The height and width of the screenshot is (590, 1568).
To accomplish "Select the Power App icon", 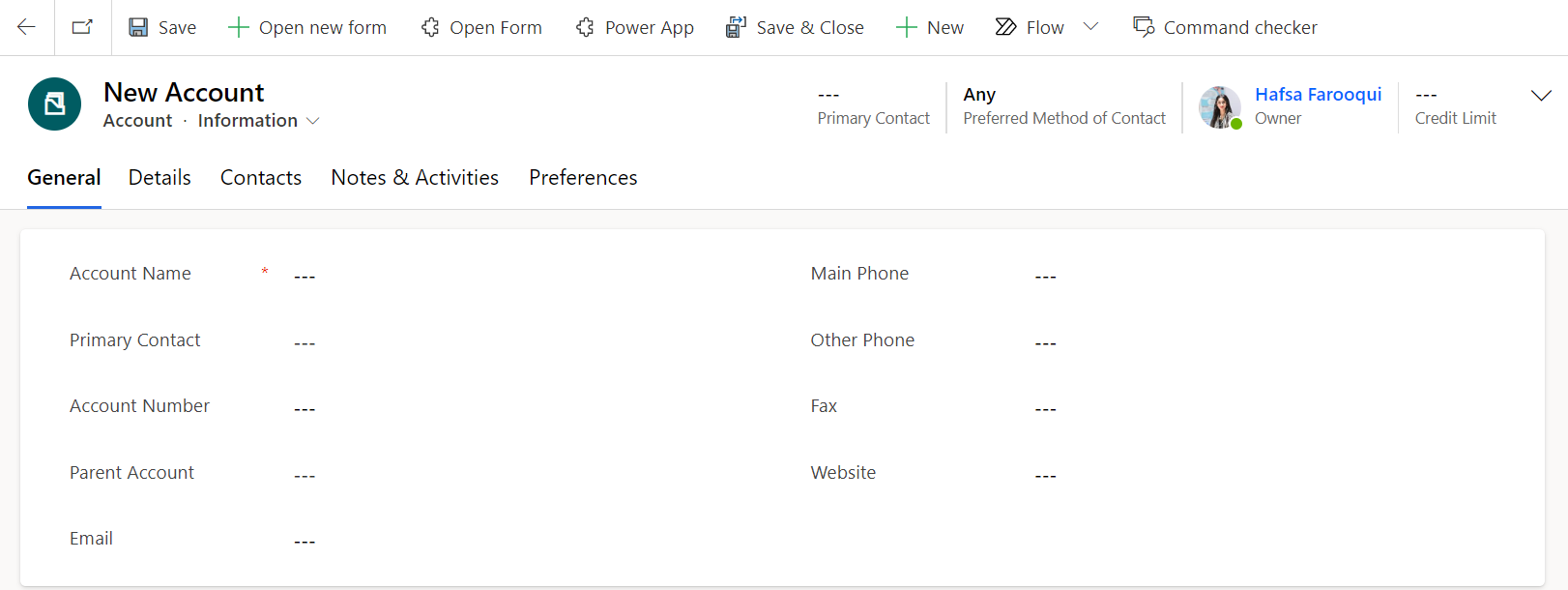I will pyautogui.click(x=584, y=27).
